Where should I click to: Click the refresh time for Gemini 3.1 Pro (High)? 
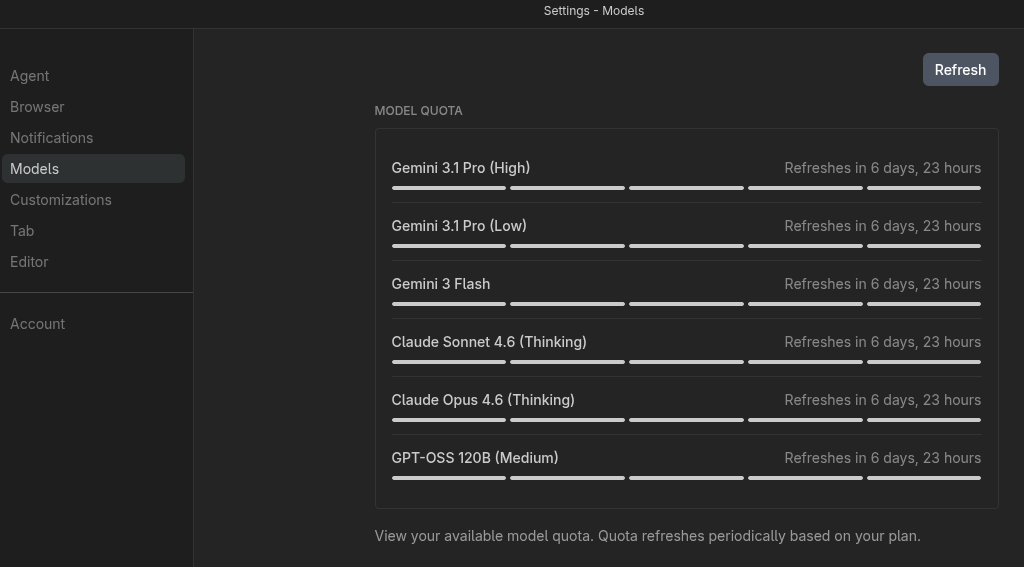882,168
